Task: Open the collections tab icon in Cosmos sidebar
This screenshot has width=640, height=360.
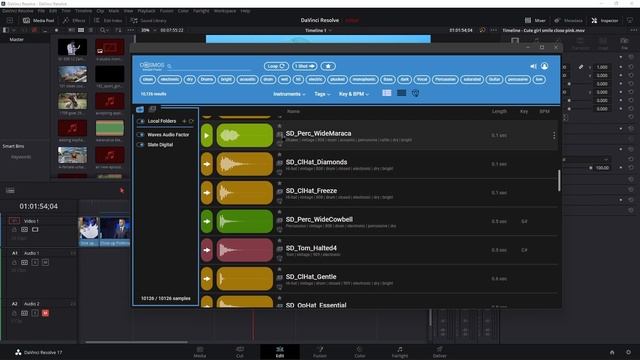Action: pyautogui.click(x=152, y=109)
